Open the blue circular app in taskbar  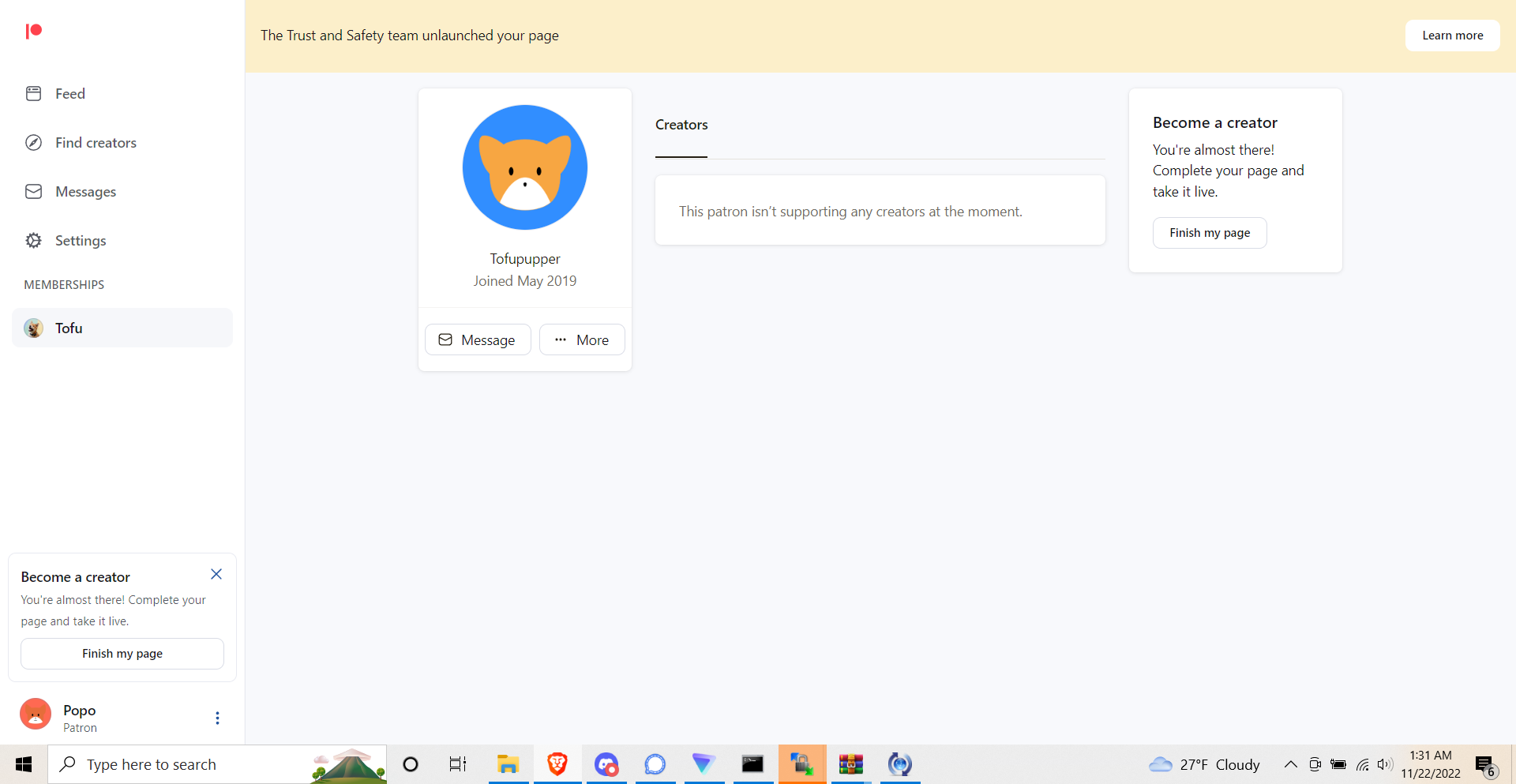point(899,764)
